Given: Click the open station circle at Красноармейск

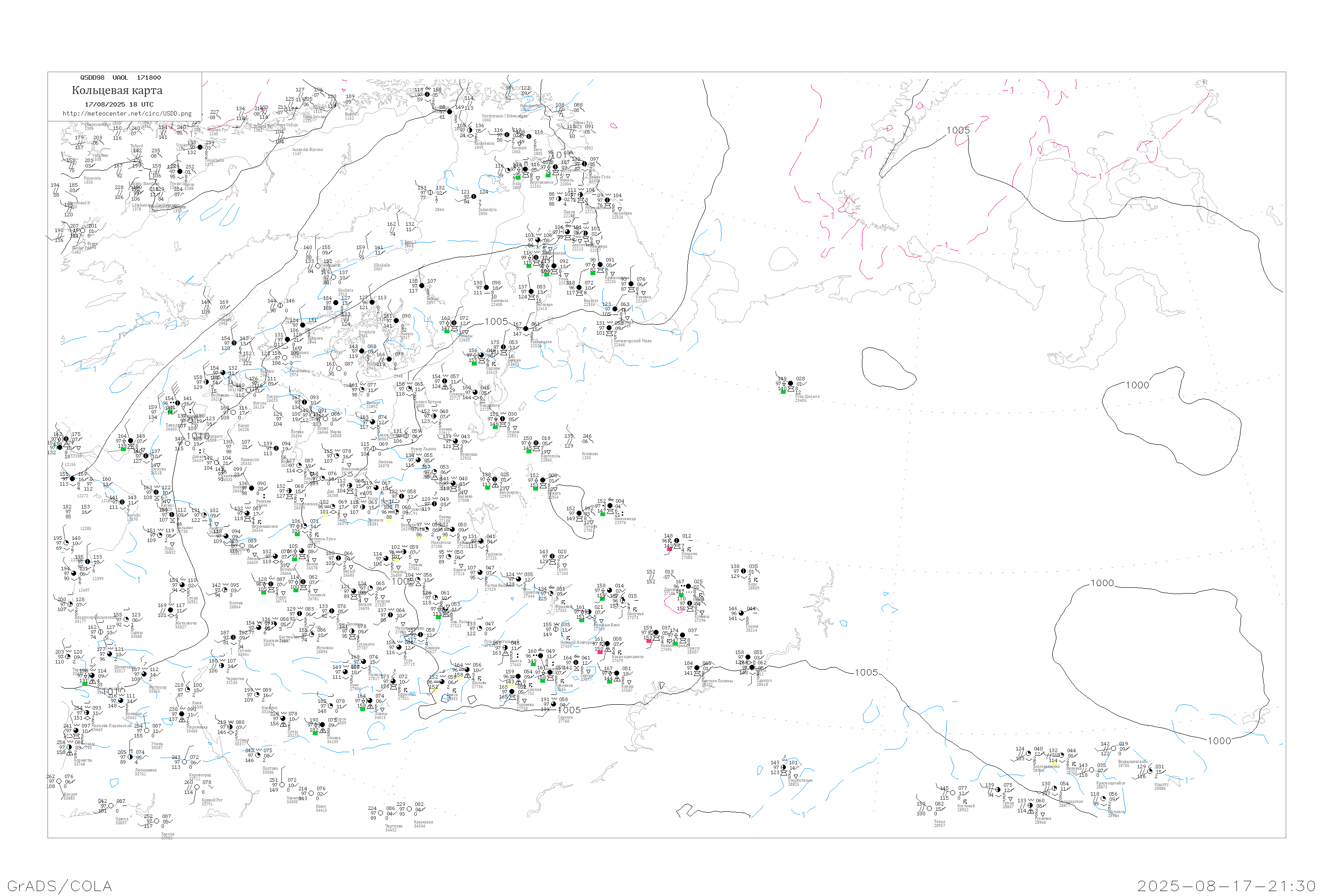Looking at the screenshot, I should click(1092, 770).
